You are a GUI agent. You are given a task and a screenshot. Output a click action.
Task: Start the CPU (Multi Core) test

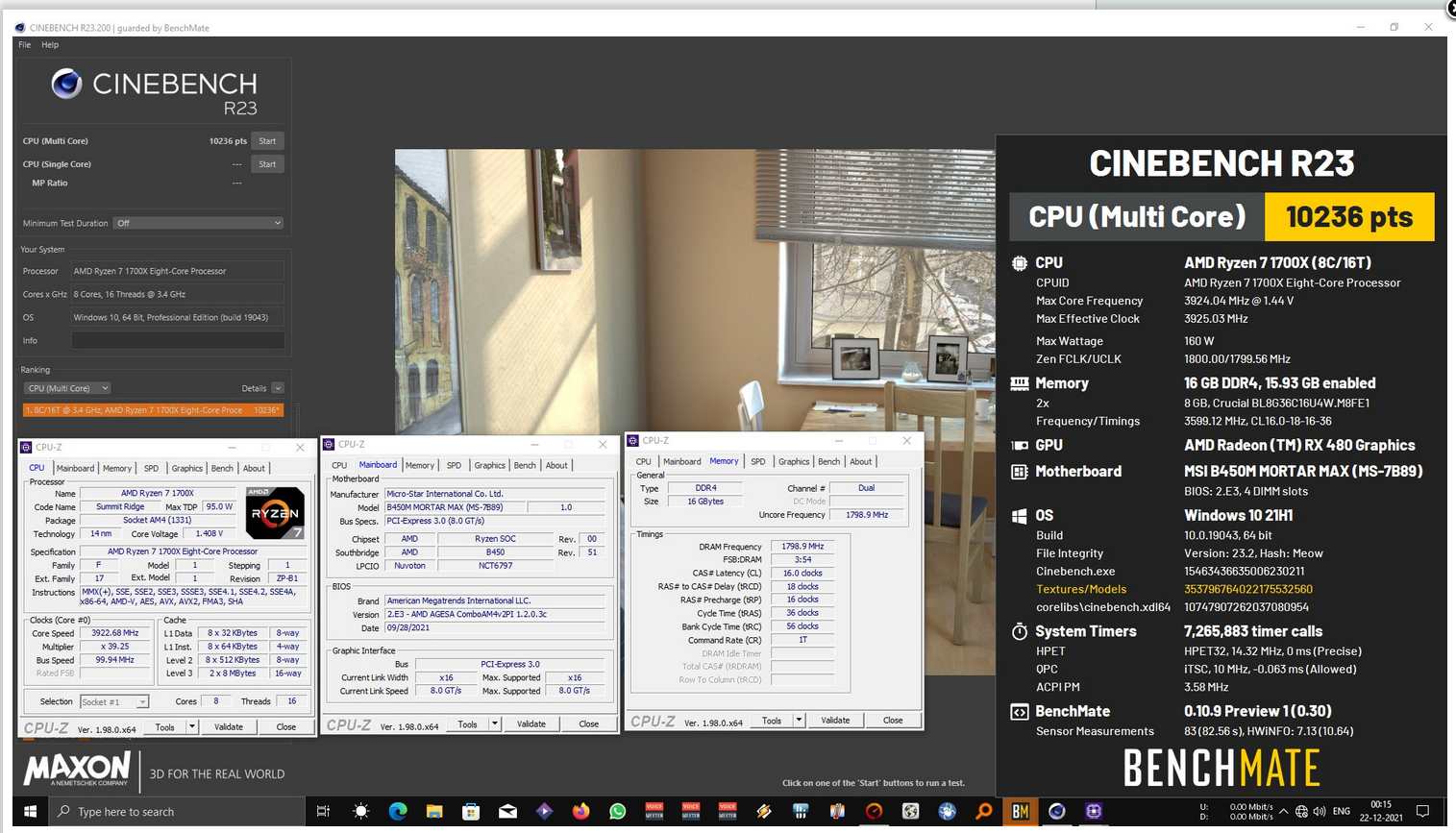267,141
